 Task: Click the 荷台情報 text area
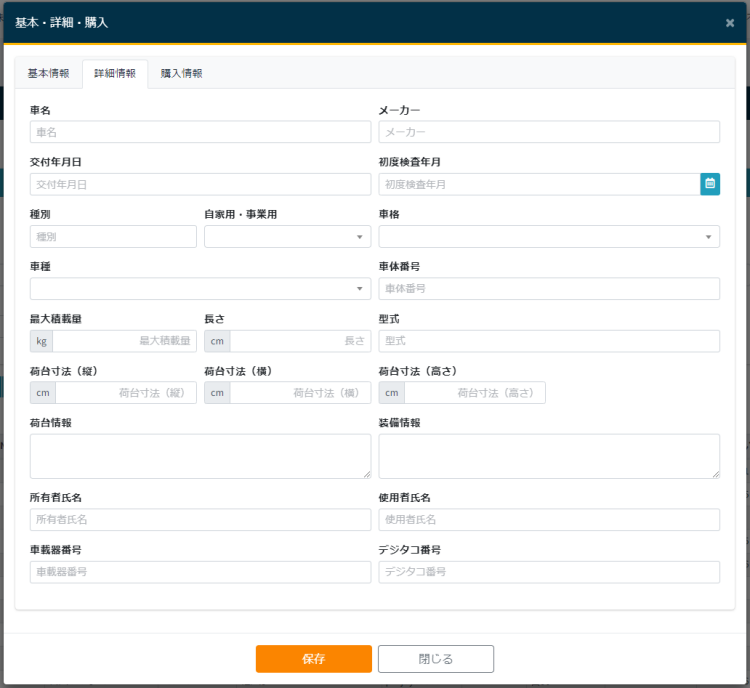[x=200, y=456]
